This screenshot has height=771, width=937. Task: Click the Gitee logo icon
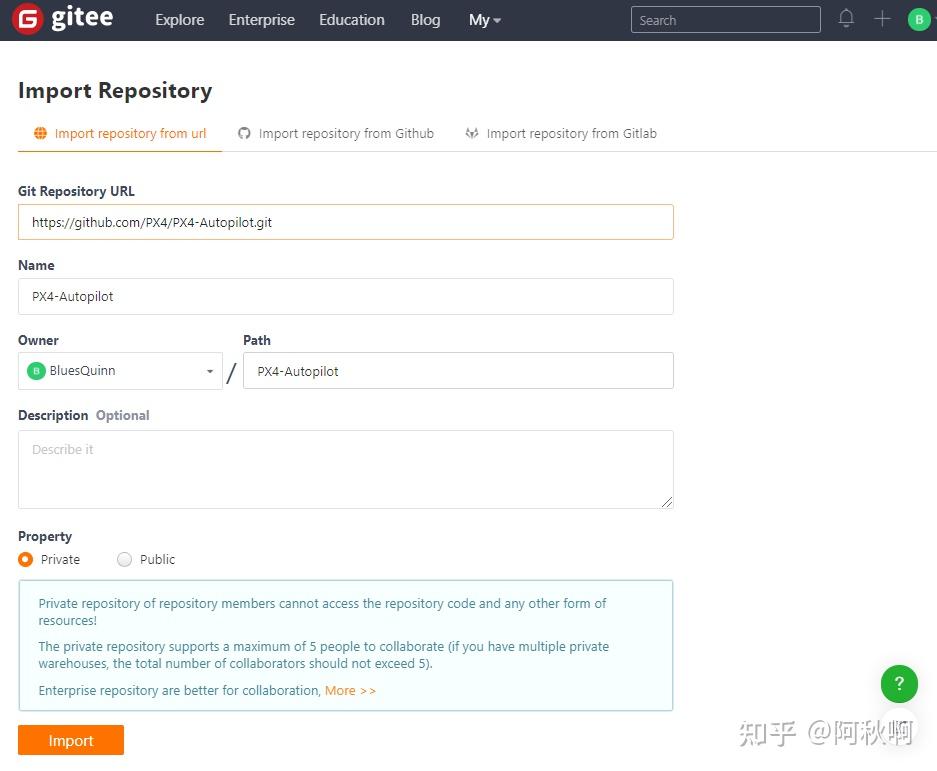[x=28, y=19]
